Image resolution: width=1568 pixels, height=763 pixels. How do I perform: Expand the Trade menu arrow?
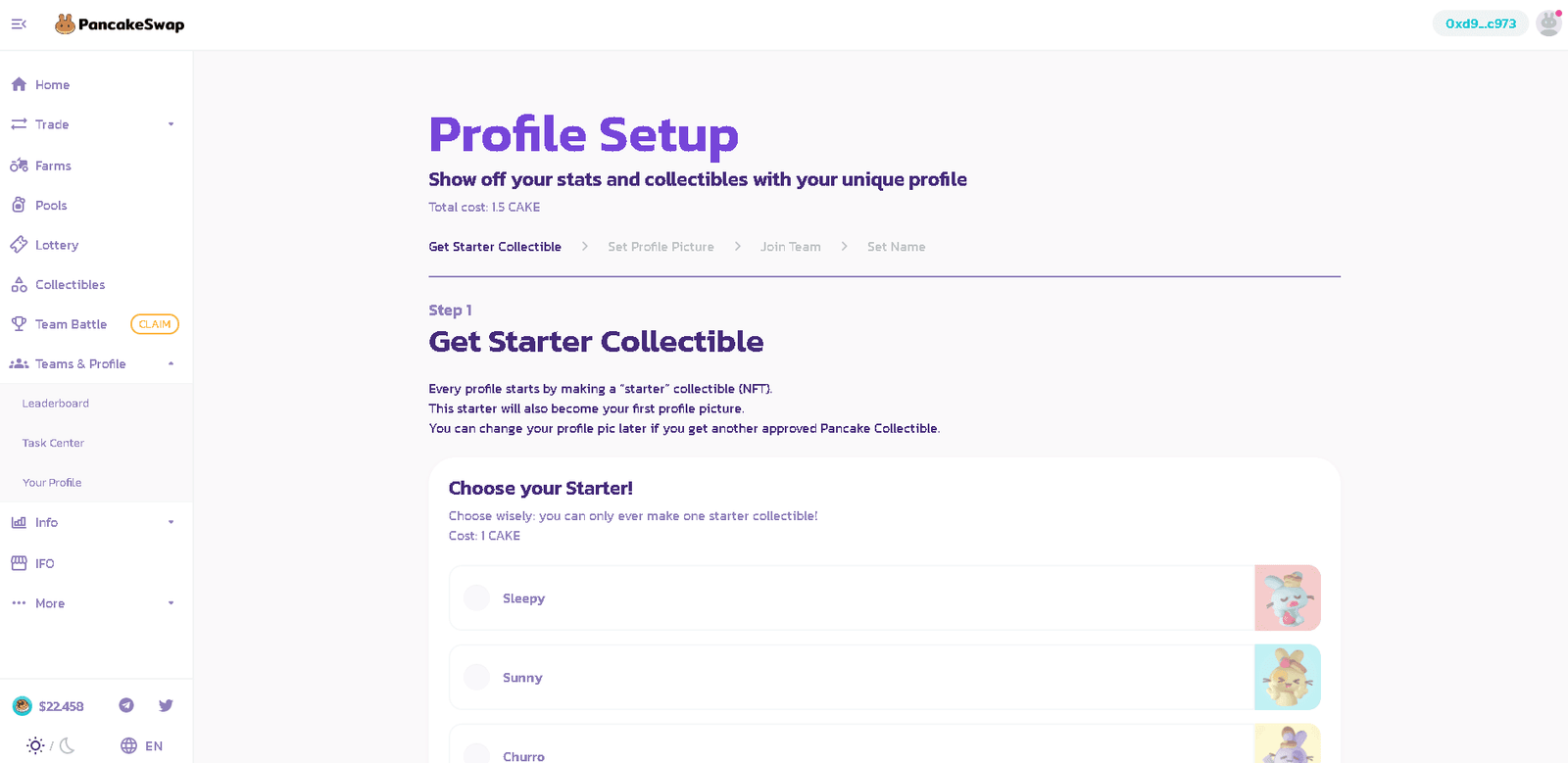tap(171, 124)
